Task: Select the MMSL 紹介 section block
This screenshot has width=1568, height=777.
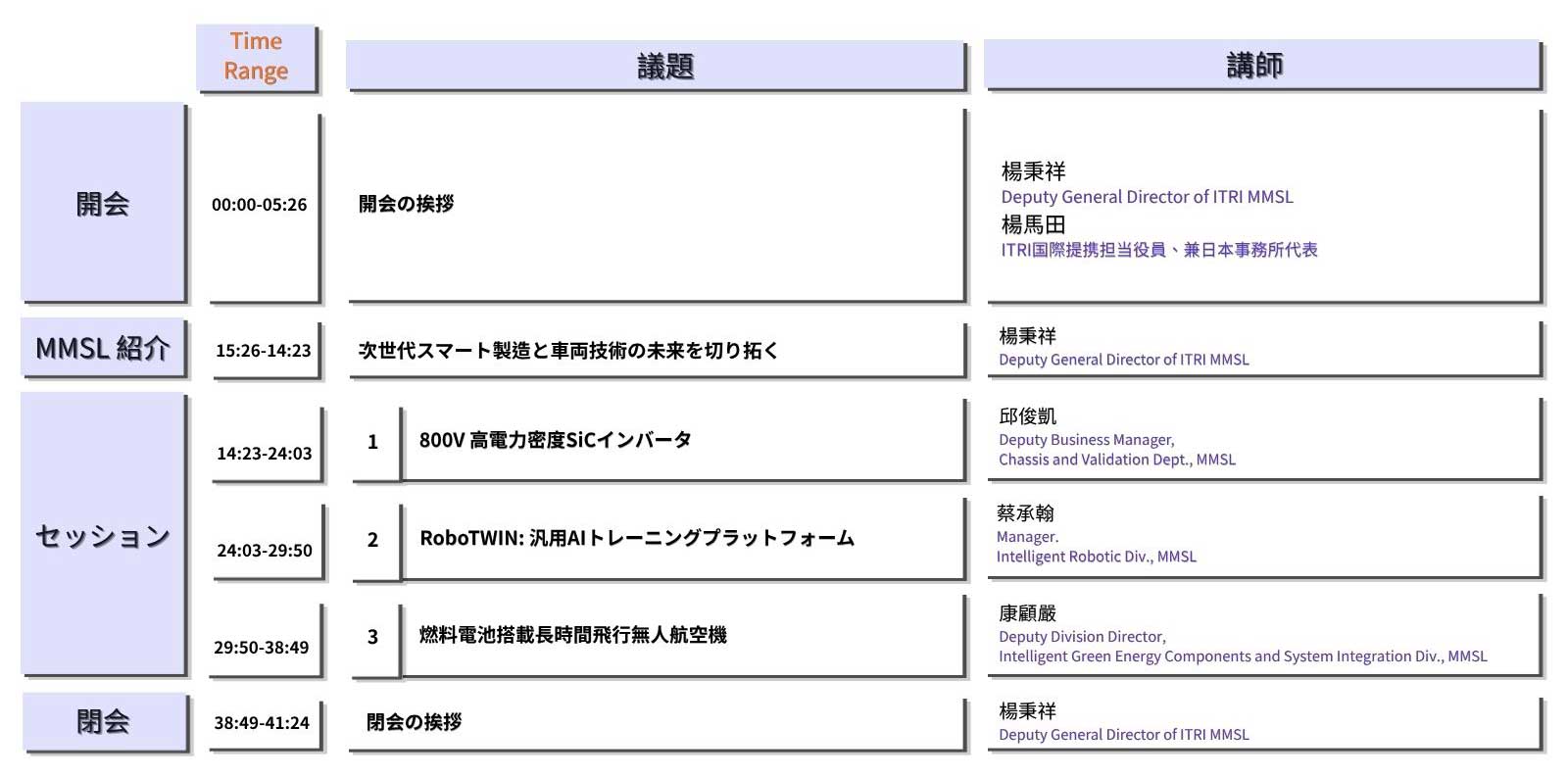Action: [103, 347]
